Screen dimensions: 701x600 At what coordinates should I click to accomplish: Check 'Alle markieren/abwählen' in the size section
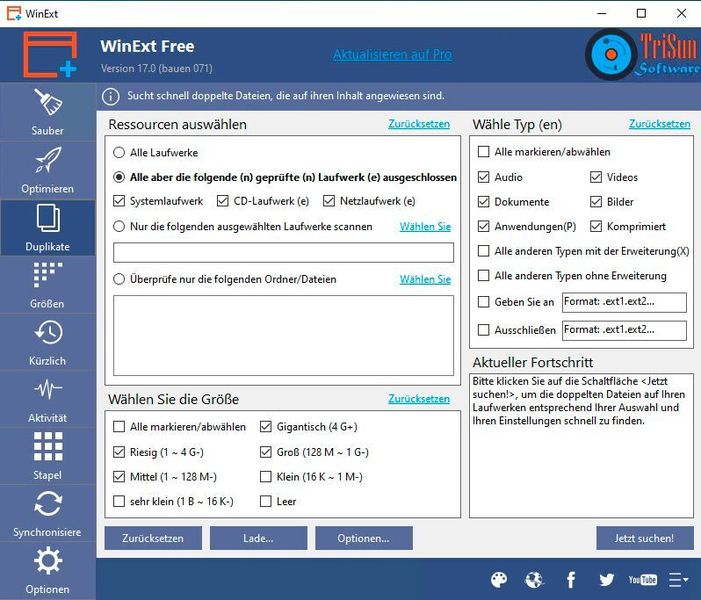point(119,427)
